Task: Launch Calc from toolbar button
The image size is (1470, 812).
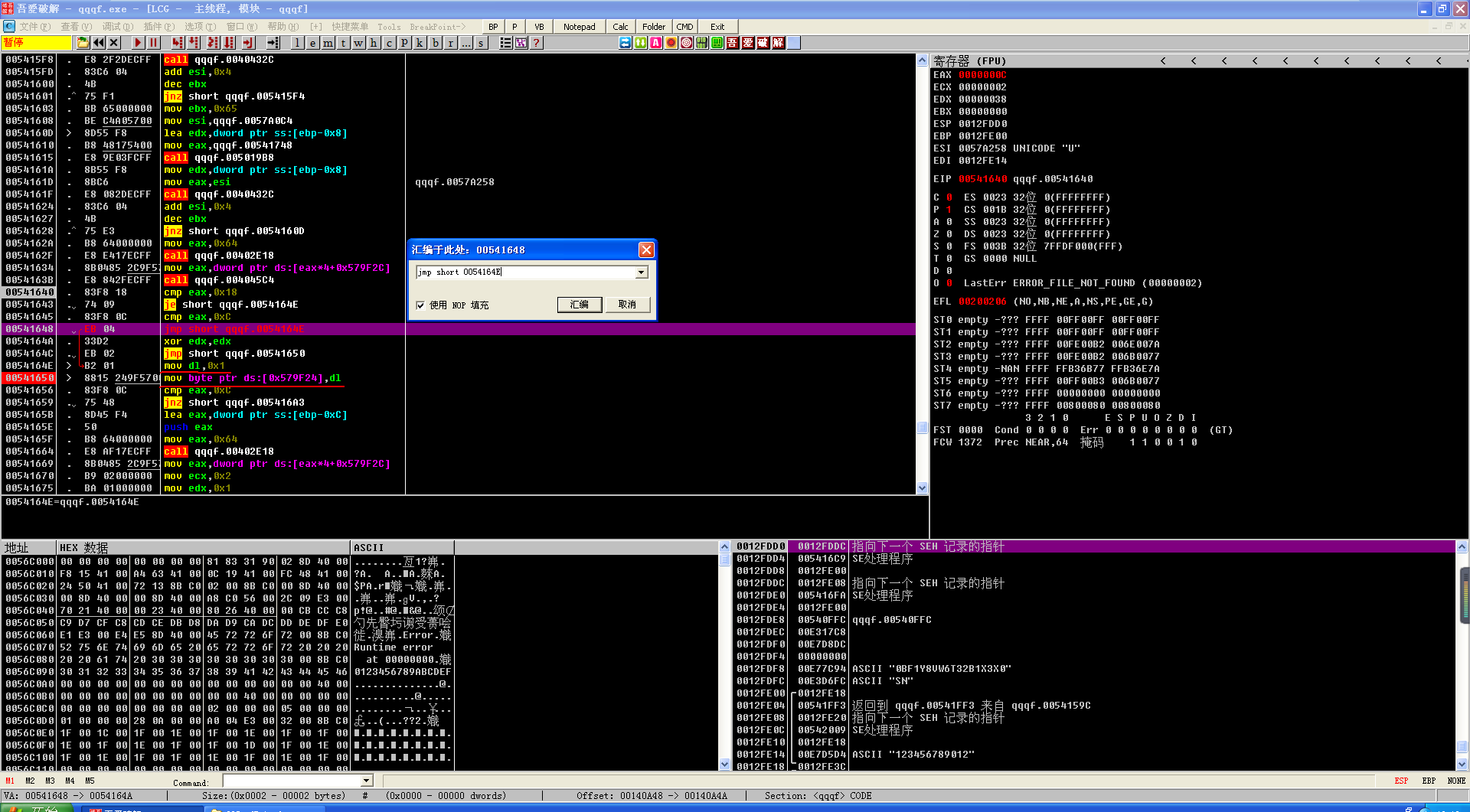Action: pos(620,27)
